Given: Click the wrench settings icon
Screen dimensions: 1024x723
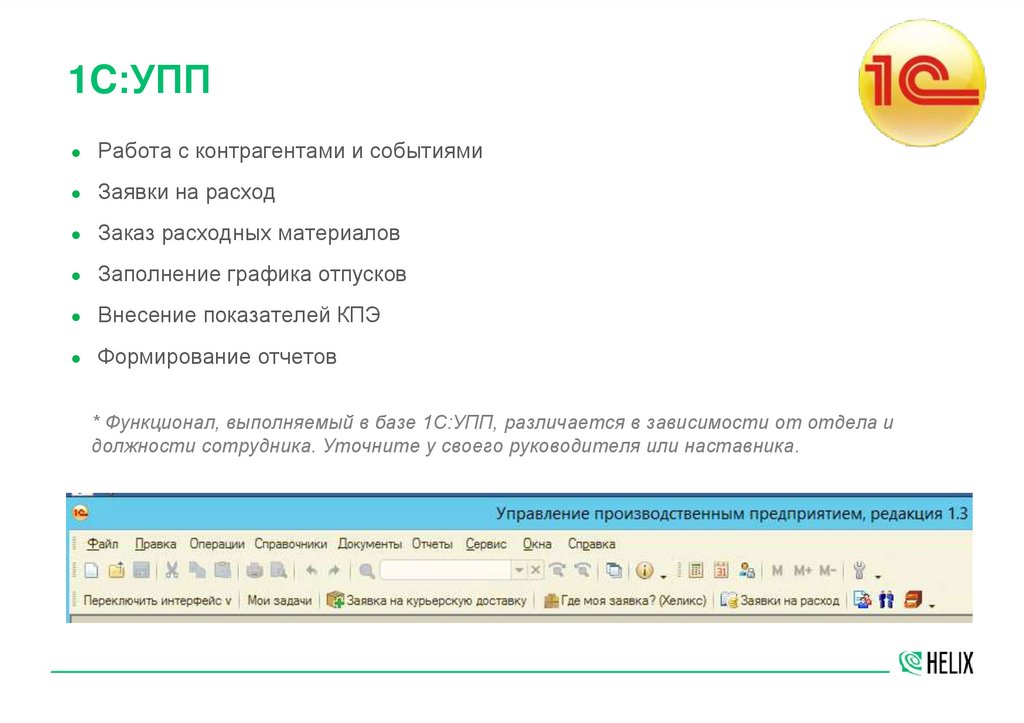Looking at the screenshot, I should [x=859, y=571].
